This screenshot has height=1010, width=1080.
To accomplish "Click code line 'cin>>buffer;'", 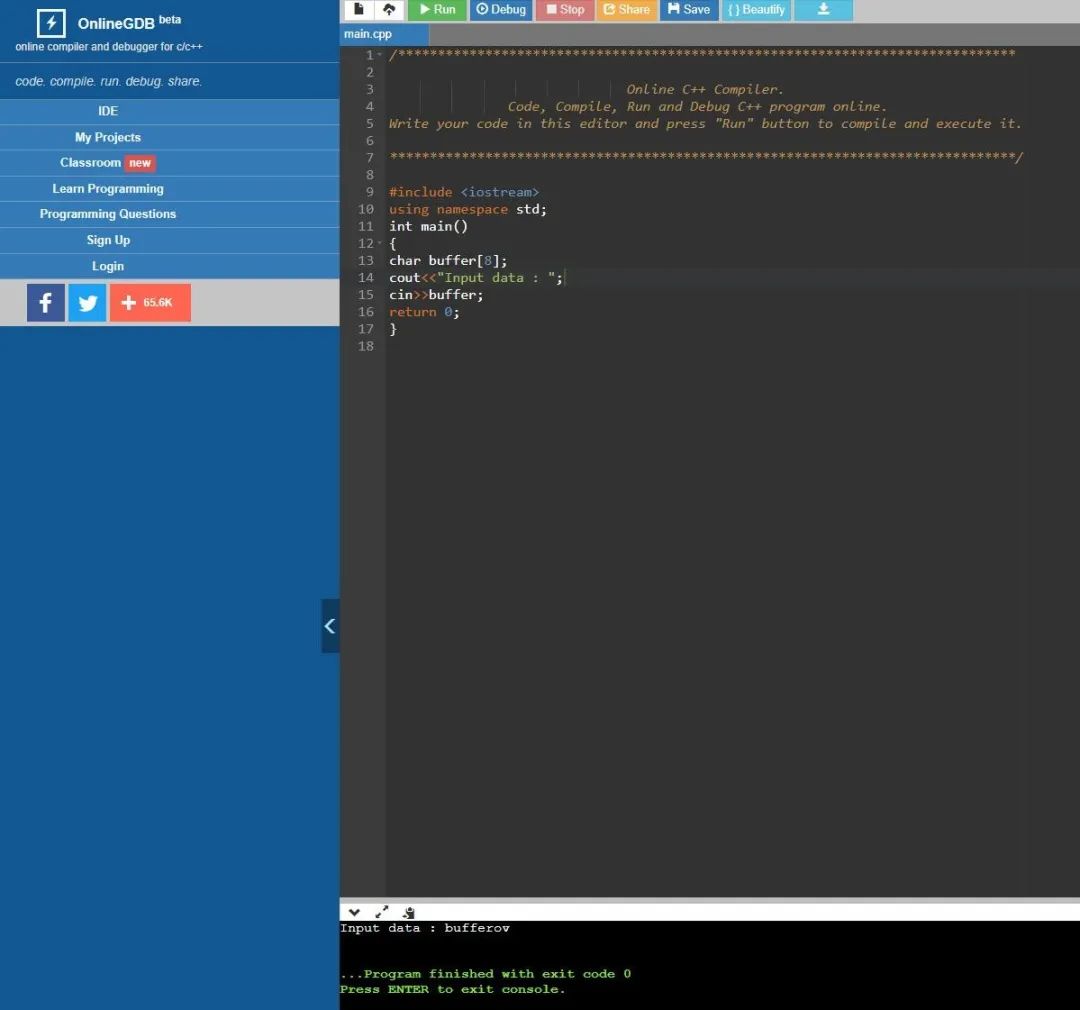I will [x=436, y=295].
